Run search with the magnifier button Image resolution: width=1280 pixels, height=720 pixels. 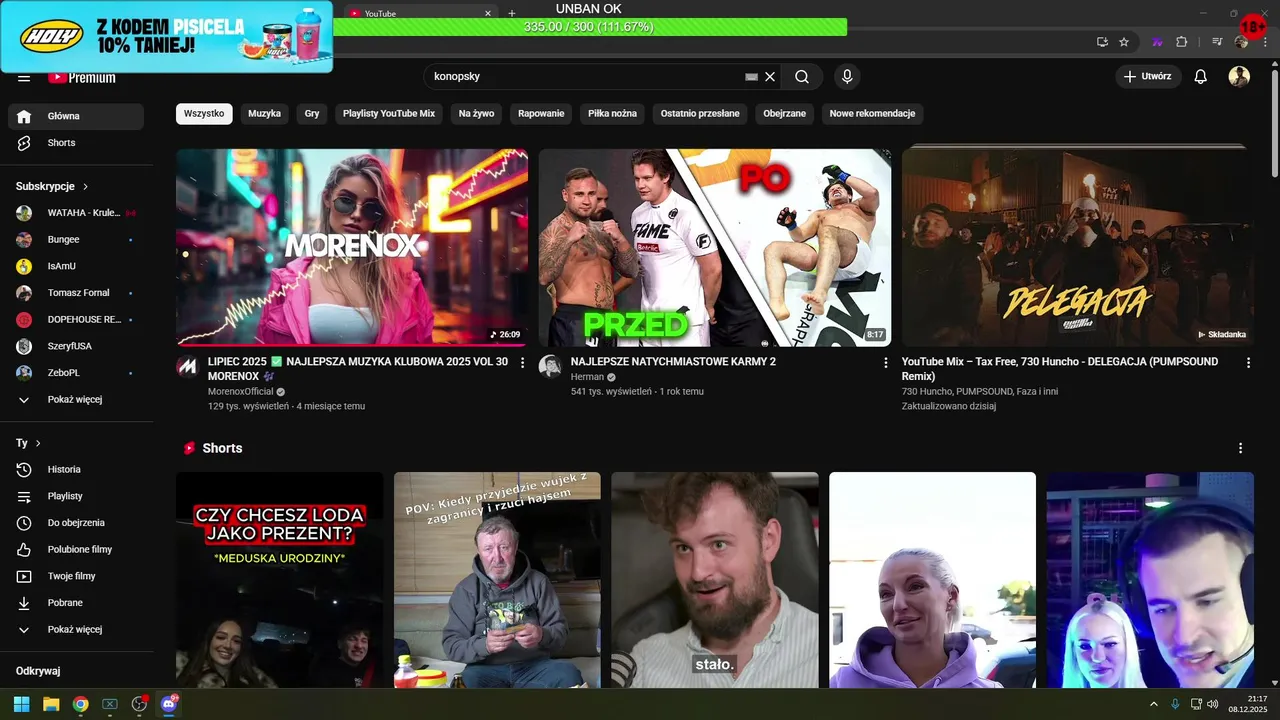pos(802,76)
